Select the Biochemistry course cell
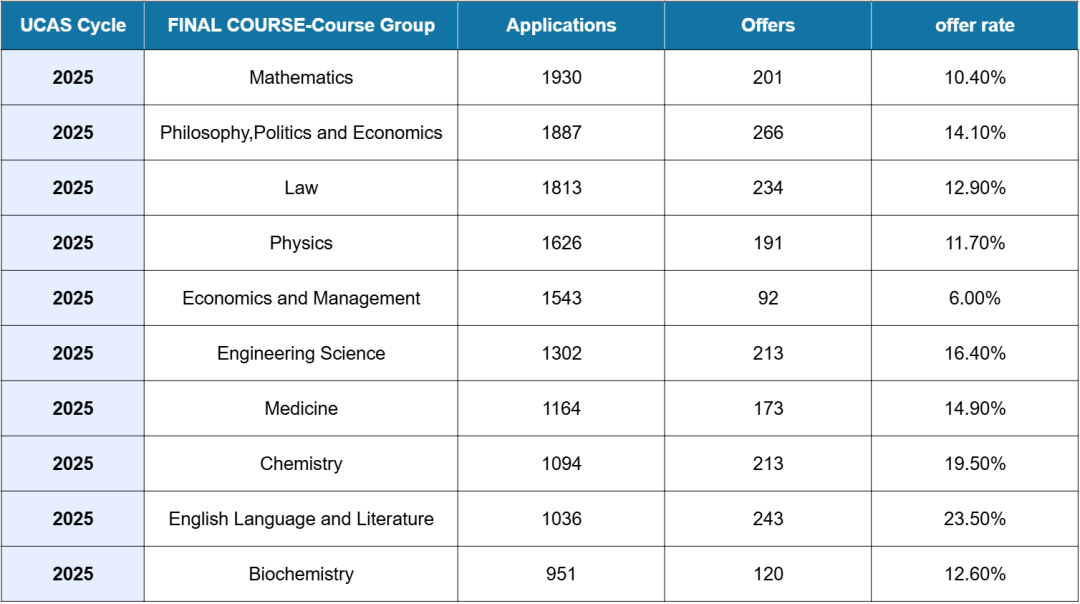 pyautogui.click(x=301, y=574)
